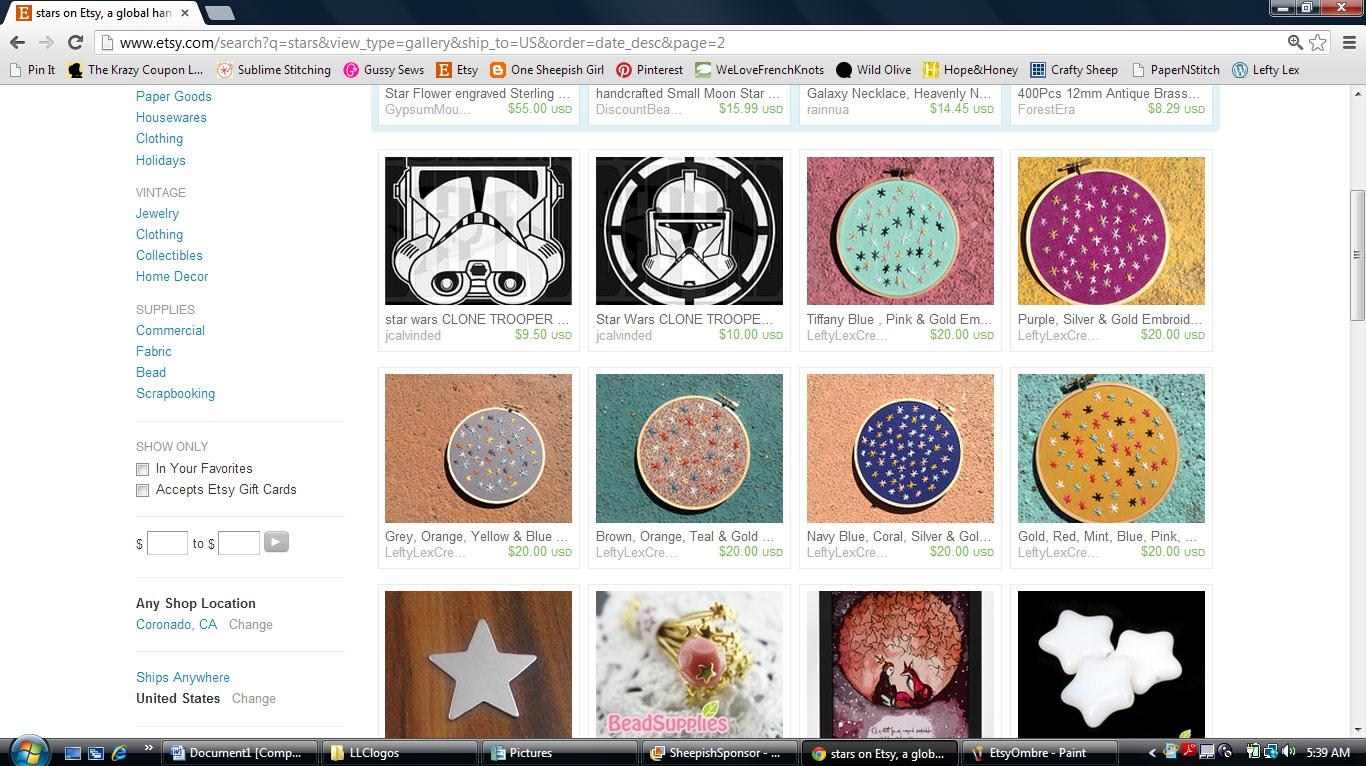This screenshot has height=766, width=1366.
Task: Change the Coronado, CA shop location
Action: tap(250, 624)
